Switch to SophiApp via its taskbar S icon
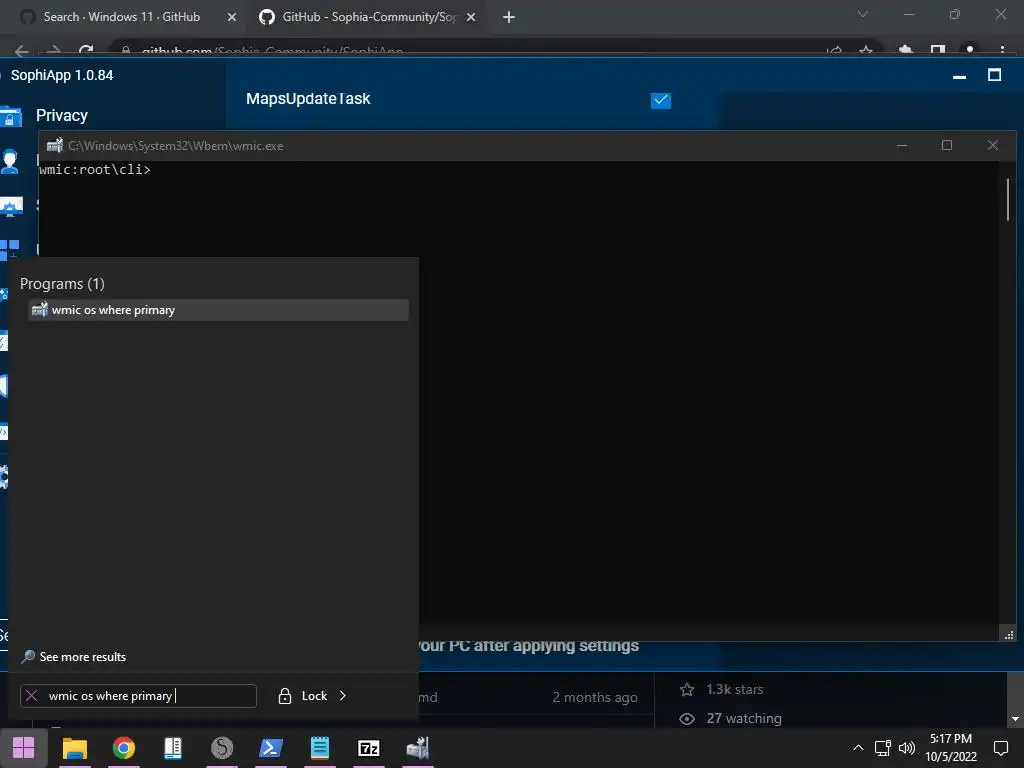This screenshot has height=768, width=1024. 222,748
